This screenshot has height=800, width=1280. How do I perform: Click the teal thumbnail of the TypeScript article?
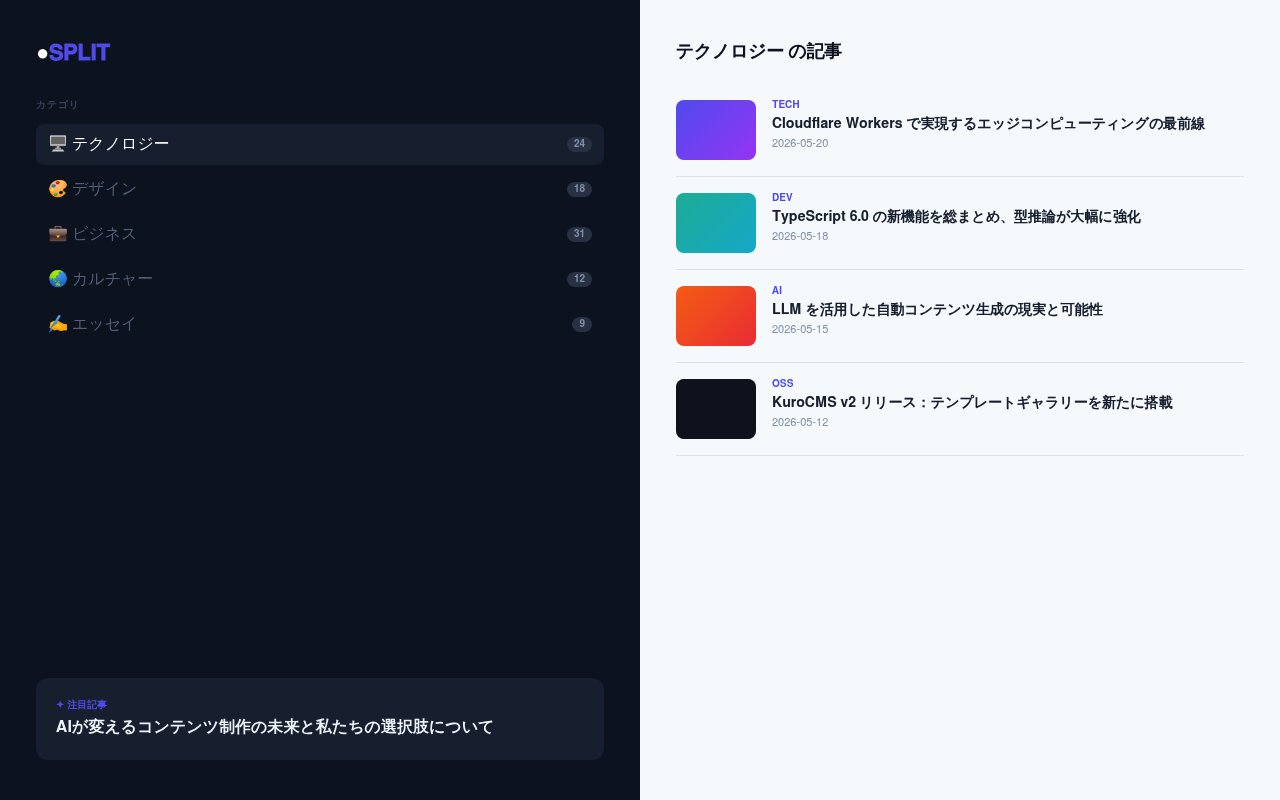click(x=716, y=223)
